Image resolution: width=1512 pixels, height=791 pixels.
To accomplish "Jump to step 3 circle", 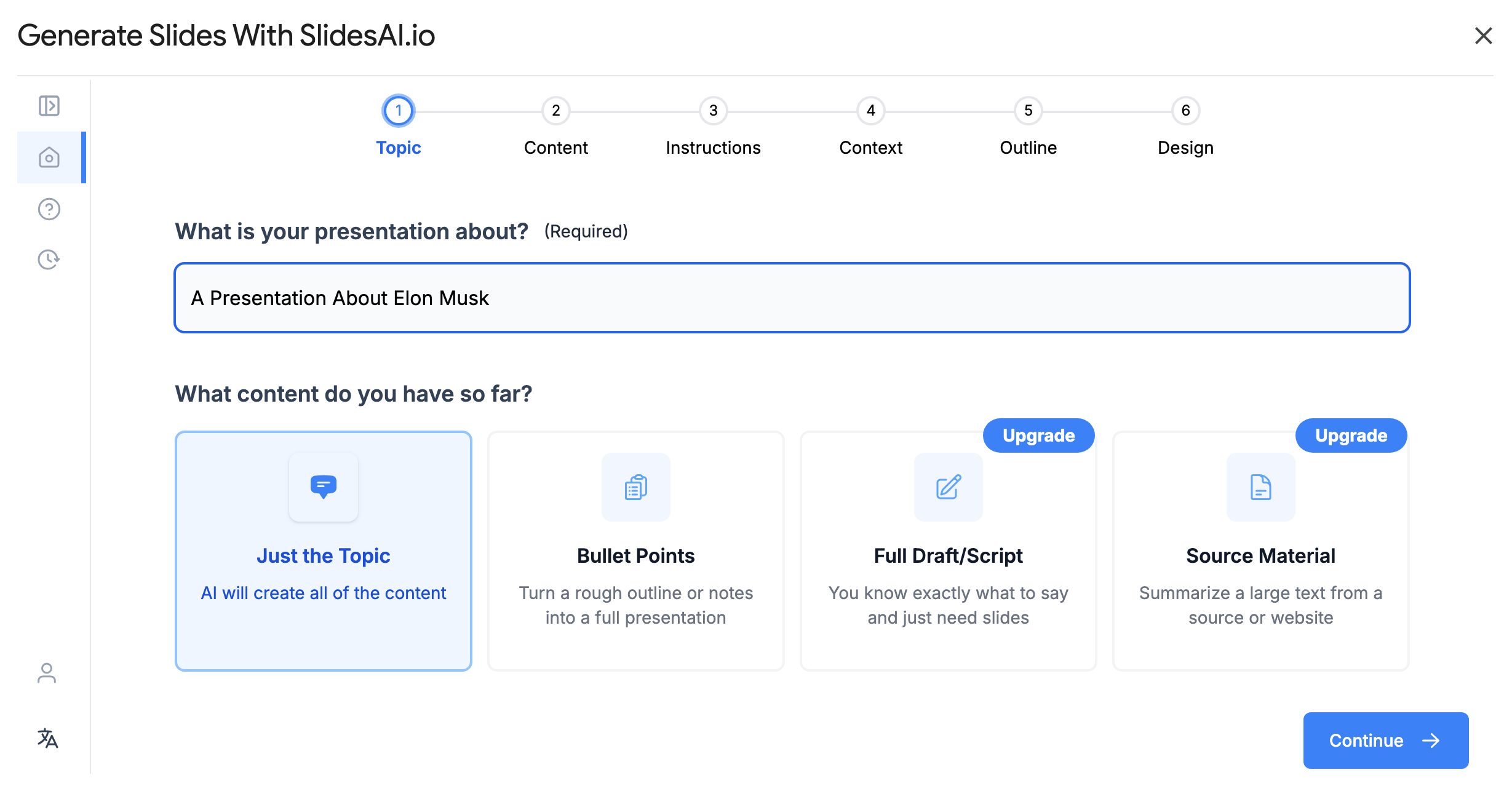I will click(x=714, y=111).
